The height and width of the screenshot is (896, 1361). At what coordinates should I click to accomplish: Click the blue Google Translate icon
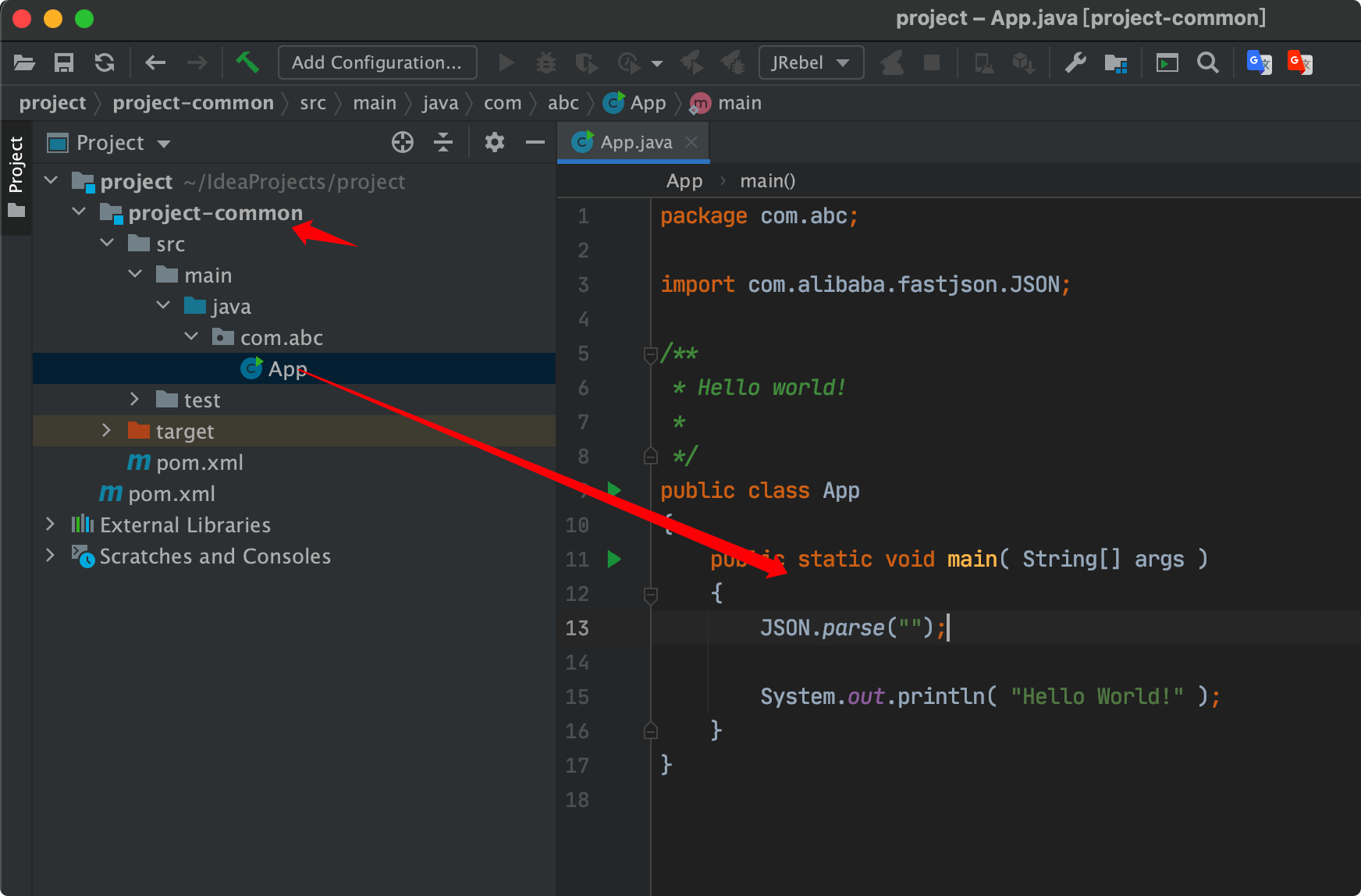click(1259, 62)
